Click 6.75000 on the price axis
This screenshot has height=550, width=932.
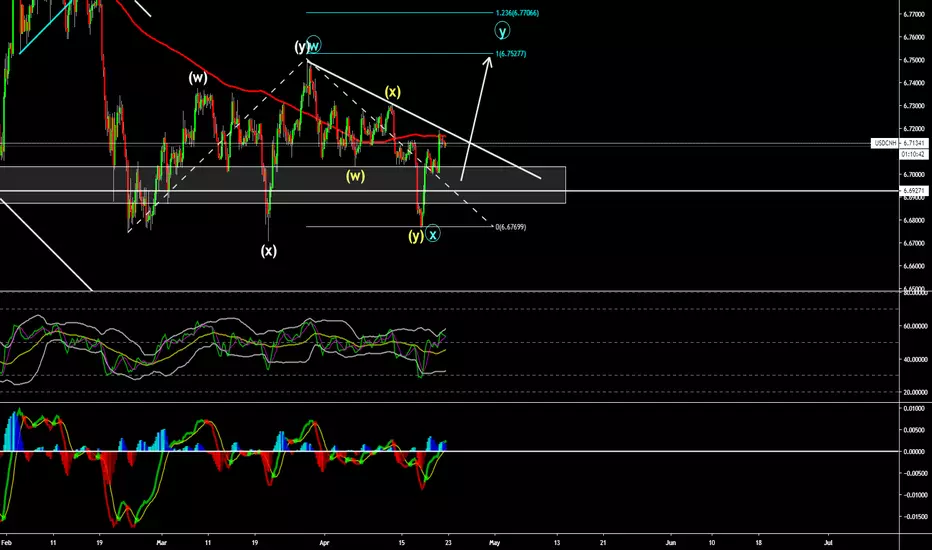(x=913, y=60)
